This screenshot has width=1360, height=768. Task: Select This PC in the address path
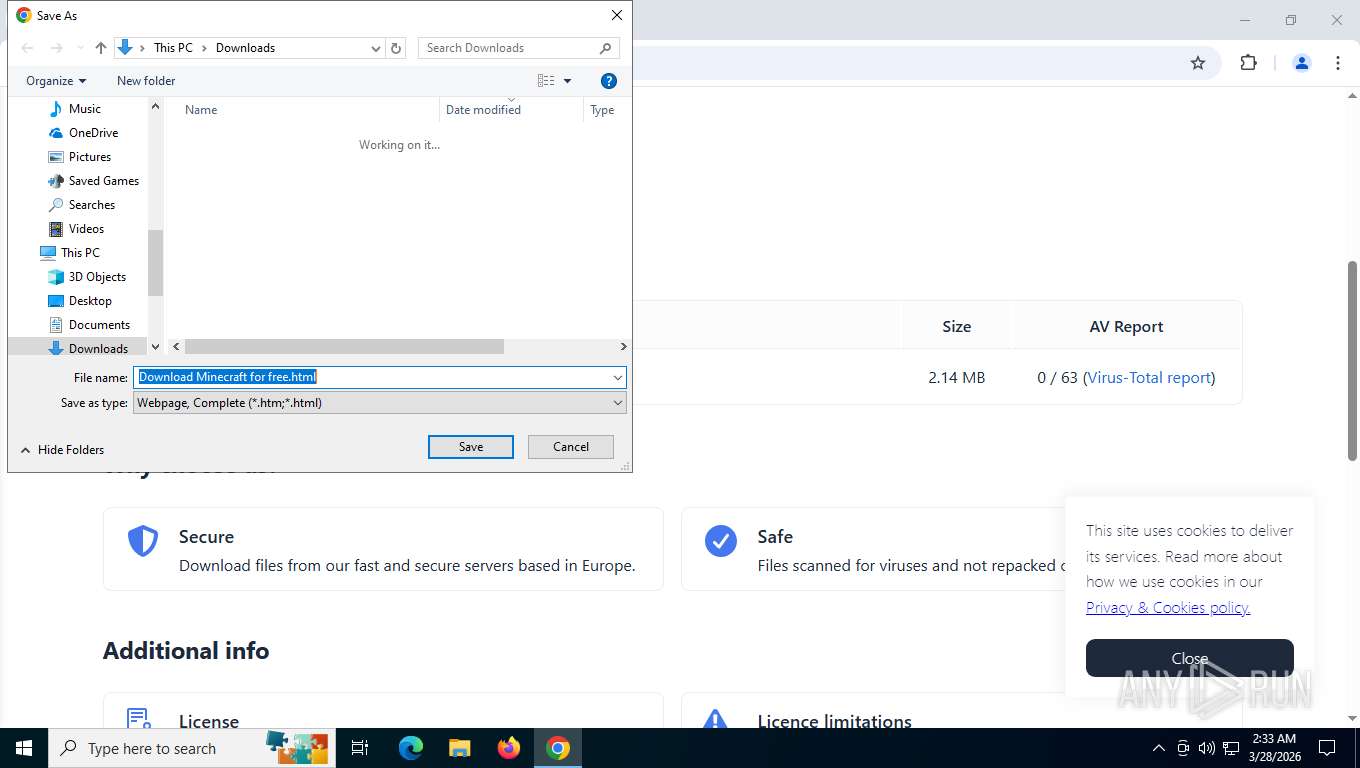(173, 48)
